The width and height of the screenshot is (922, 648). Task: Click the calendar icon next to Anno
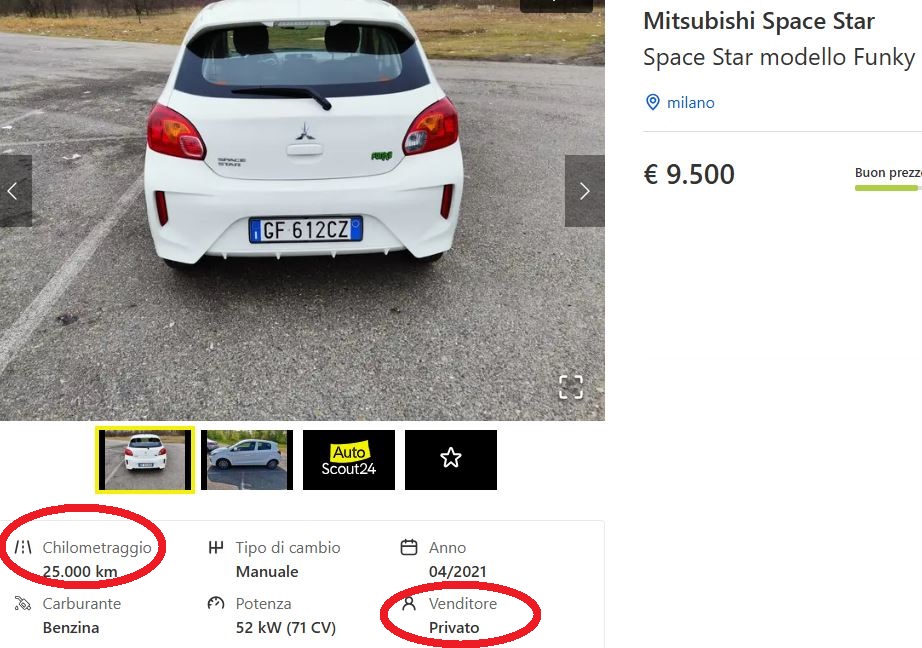(409, 547)
